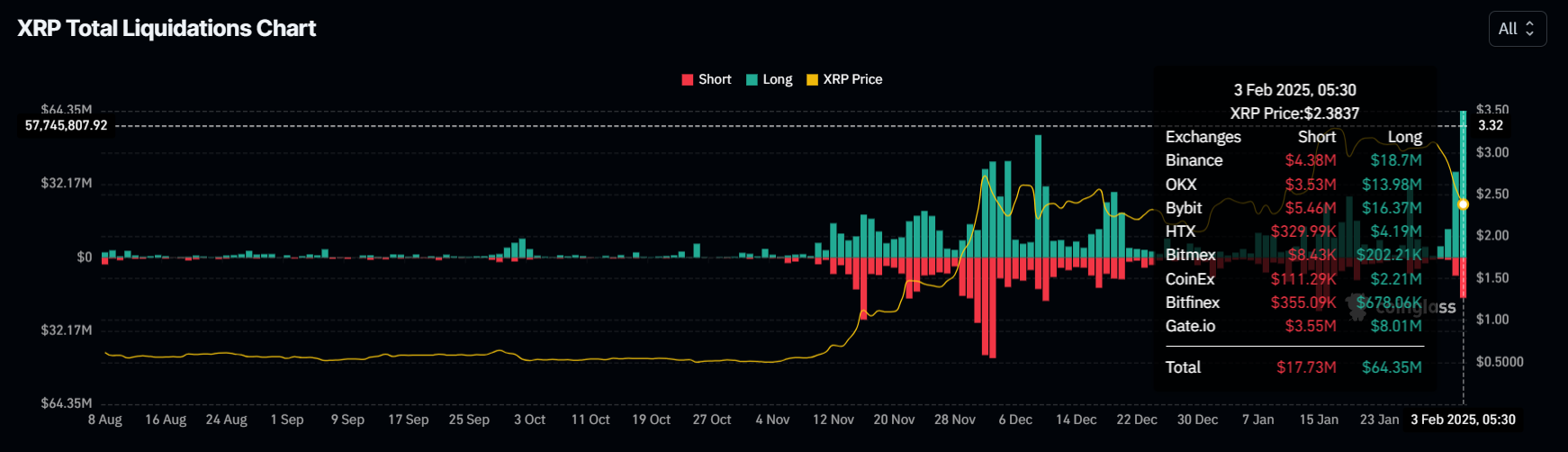The image size is (1568, 452).
Task: Click the yellow XRP Price legend swatch
Action: click(812, 80)
